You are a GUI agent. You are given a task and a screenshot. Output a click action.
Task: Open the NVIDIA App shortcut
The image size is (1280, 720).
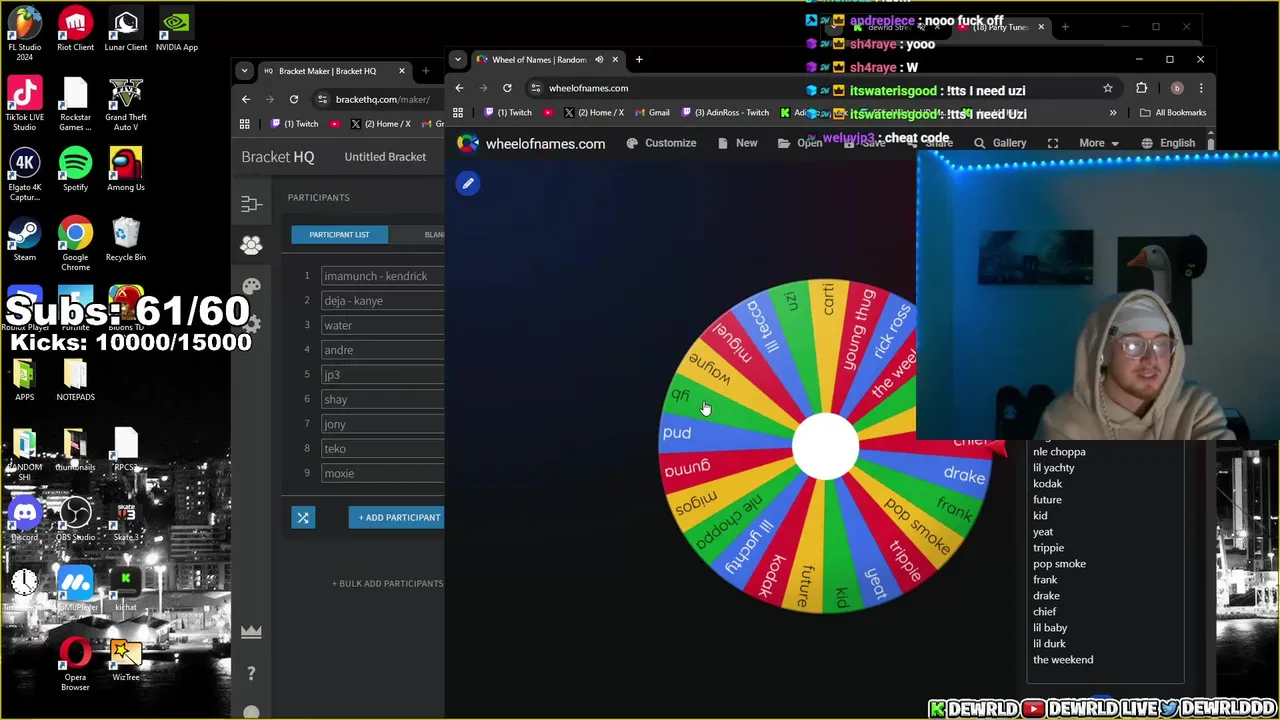tap(176, 30)
